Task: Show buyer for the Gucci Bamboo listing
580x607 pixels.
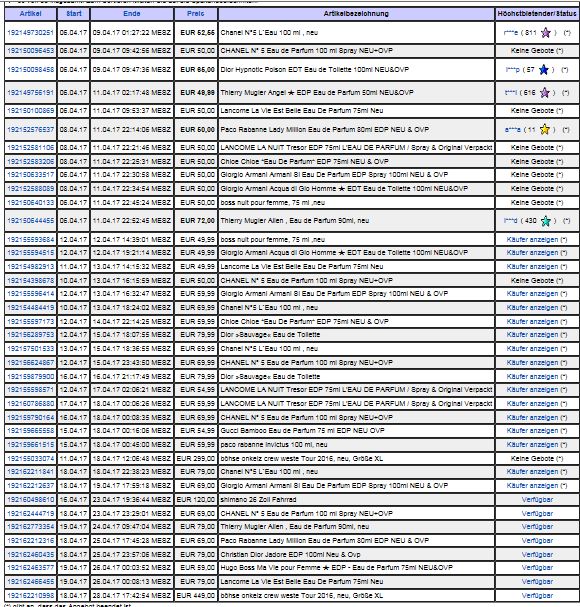Action: coord(532,430)
